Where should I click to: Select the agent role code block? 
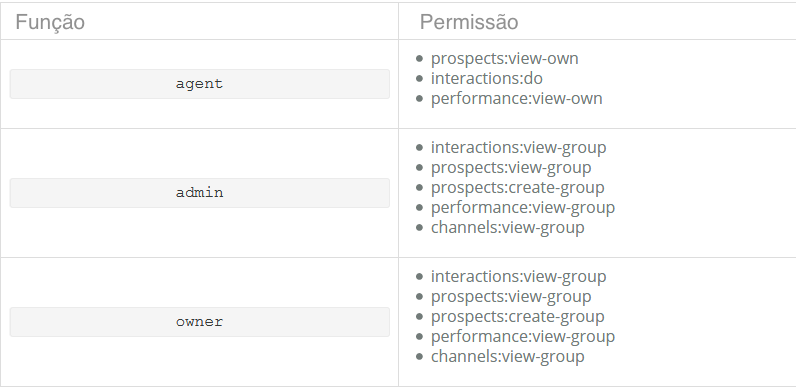200,84
